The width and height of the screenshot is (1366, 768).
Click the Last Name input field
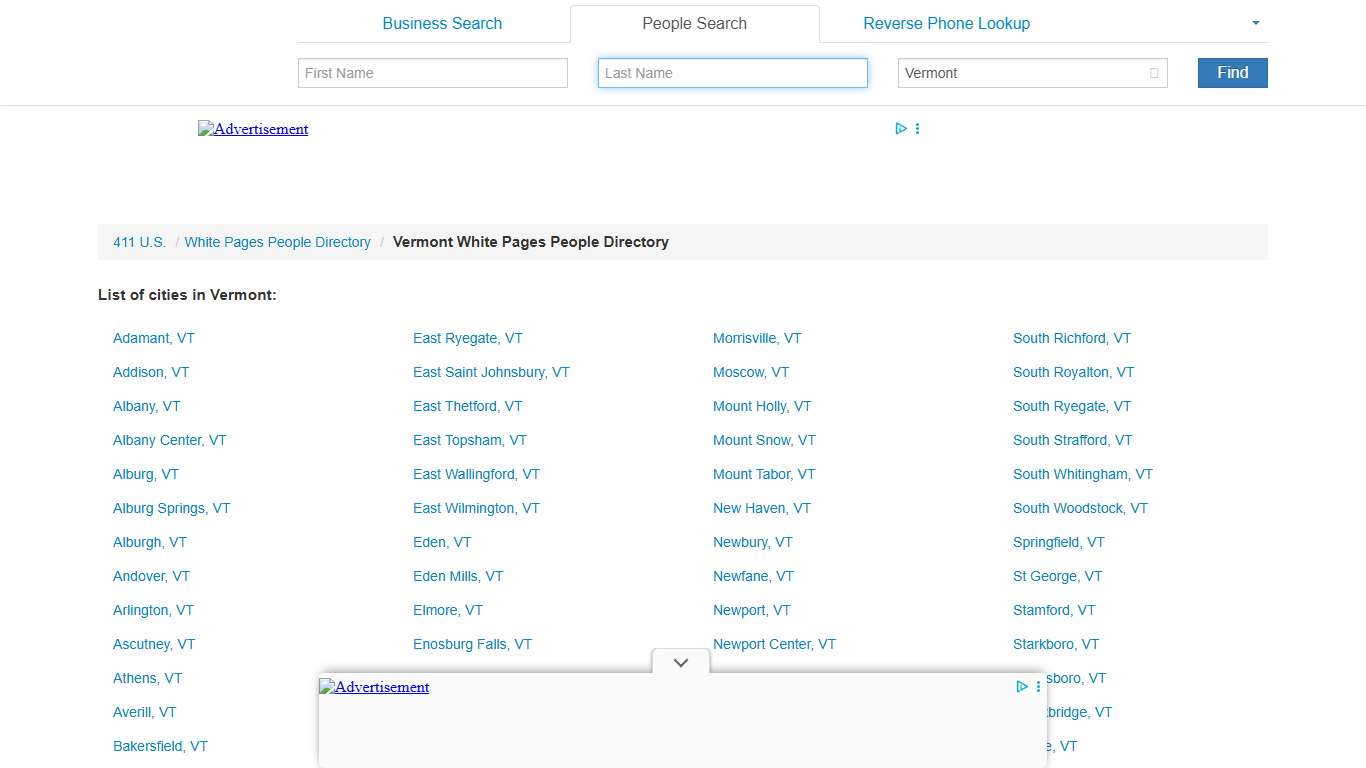(x=732, y=73)
